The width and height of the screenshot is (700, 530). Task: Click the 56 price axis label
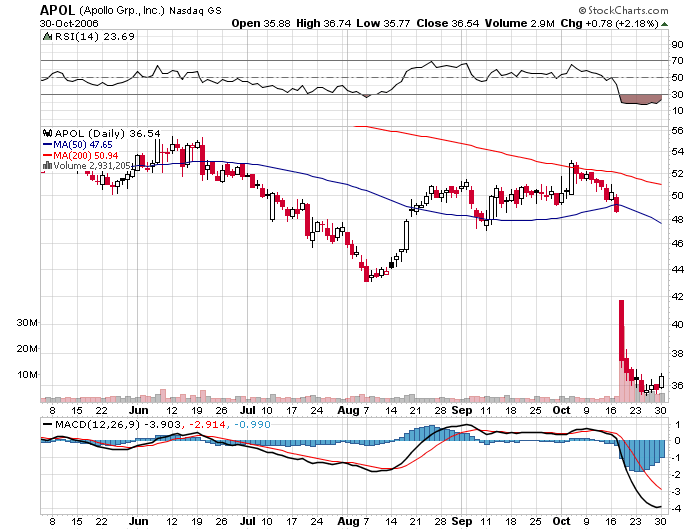point(677,130)
